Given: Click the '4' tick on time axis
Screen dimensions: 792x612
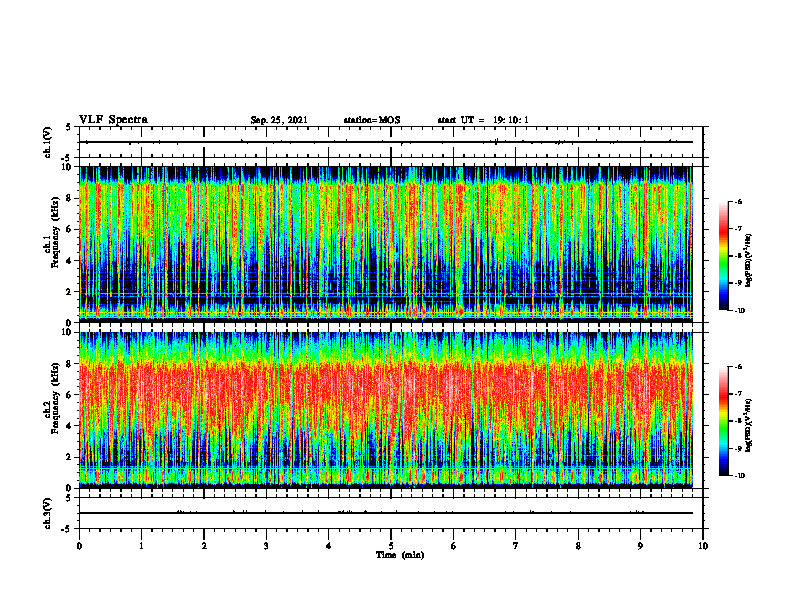Looking at the screenshot, I should [329, 546].
